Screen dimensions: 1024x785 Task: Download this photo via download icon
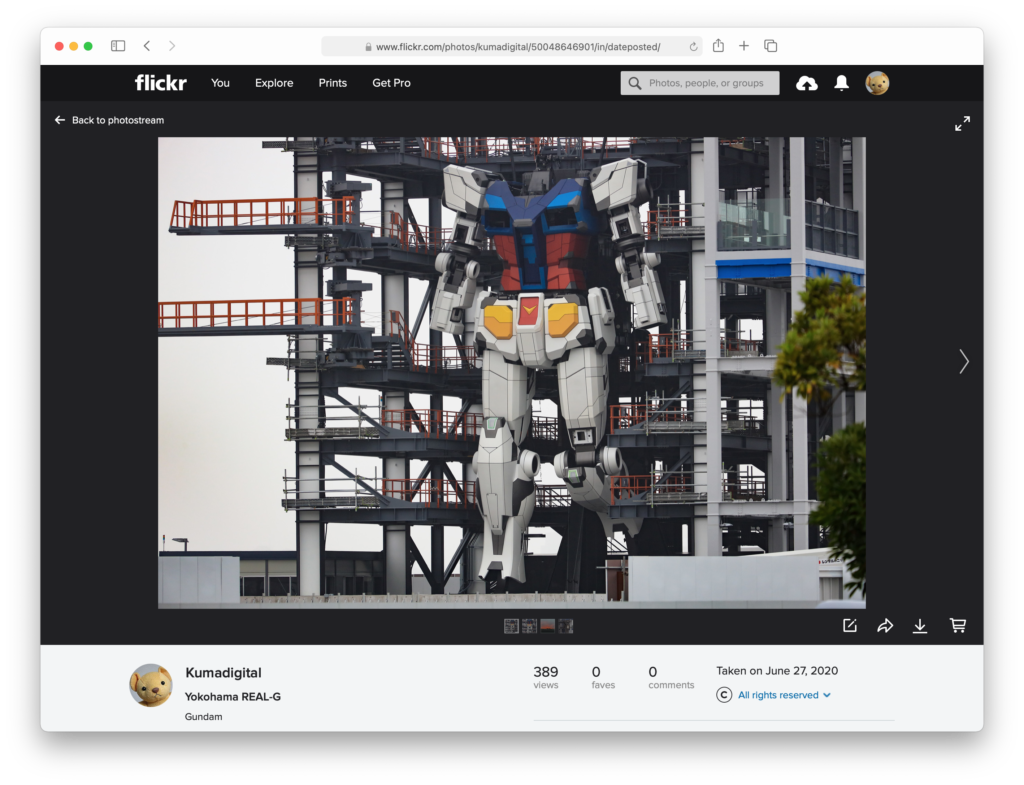pyautogui.click(x=920, y=626)
